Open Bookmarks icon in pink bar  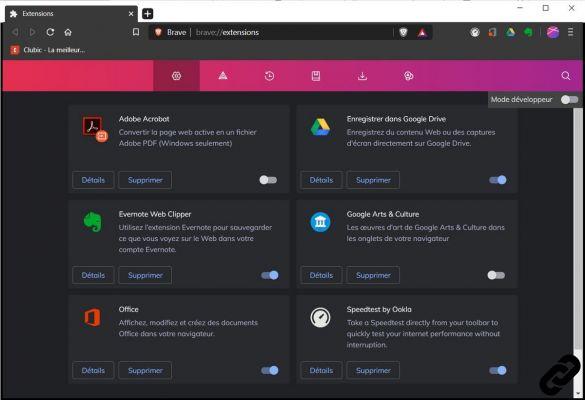(316, 76)
